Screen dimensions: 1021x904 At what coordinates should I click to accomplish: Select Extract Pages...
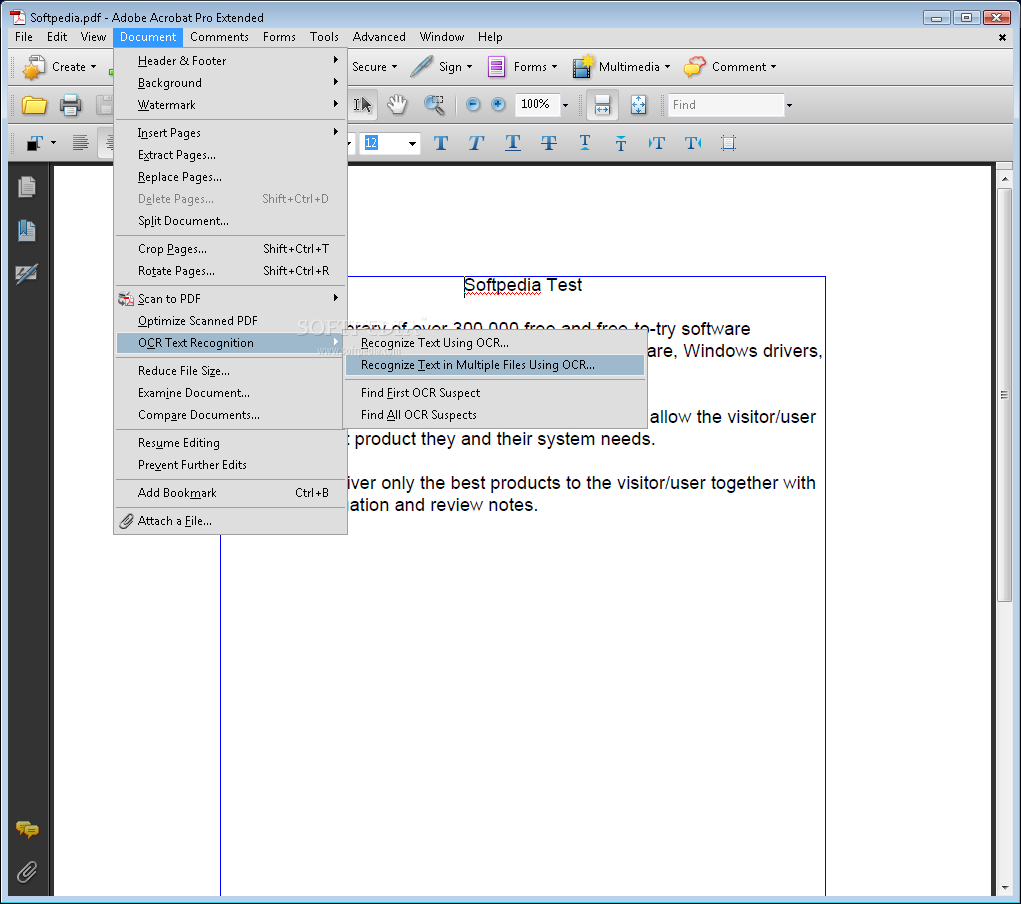[x=231, y=155]
